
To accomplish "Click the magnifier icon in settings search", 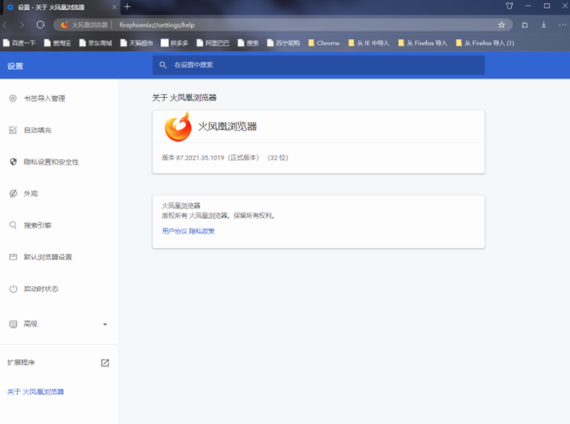I will [163, 65].
